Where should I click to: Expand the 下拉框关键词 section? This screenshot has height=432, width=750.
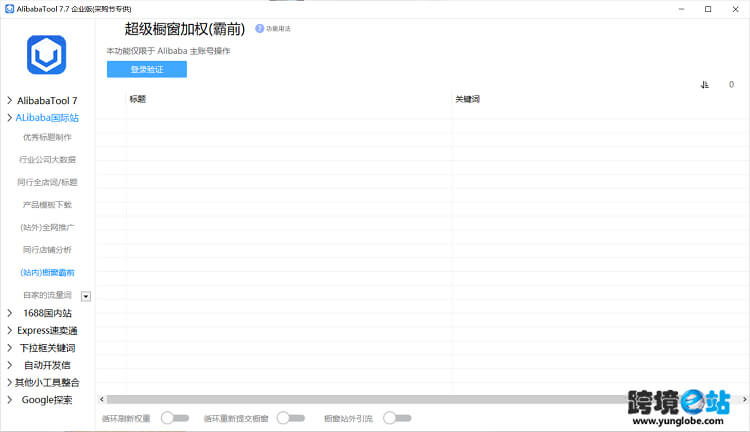[10, 348]
